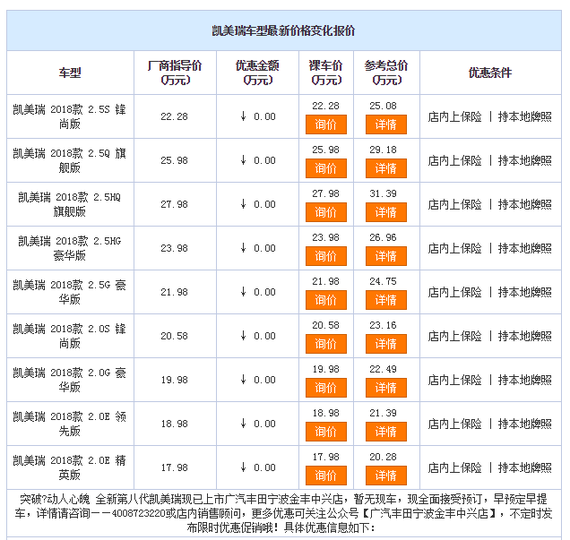Click guide price 21.98 in 厂商指导价 column
Viewport: 570px width, 540px height.
coord(174,292)
